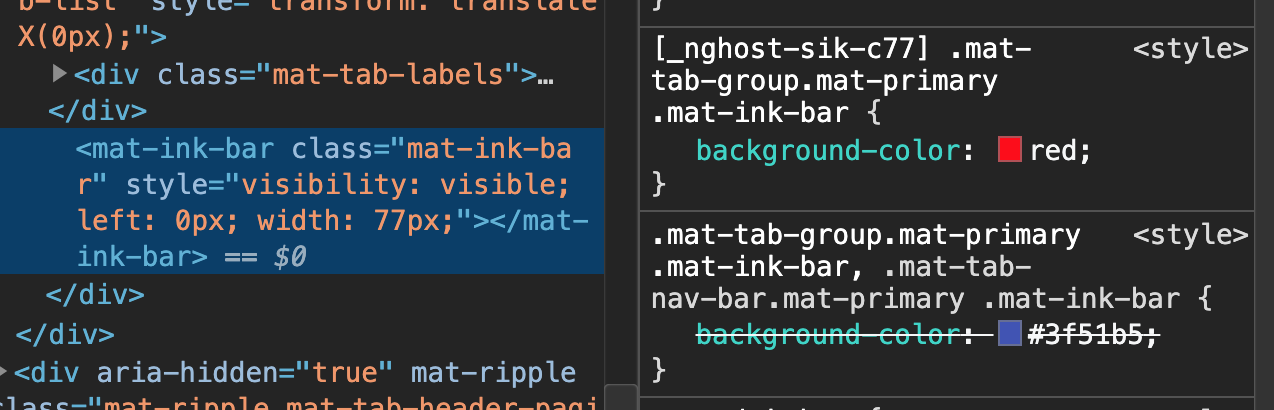Click the .mat-tab-group.mat-primary selector in second rule
Image resolution: width=1274 pixels, height=410 pixels.
pos(866,236)
